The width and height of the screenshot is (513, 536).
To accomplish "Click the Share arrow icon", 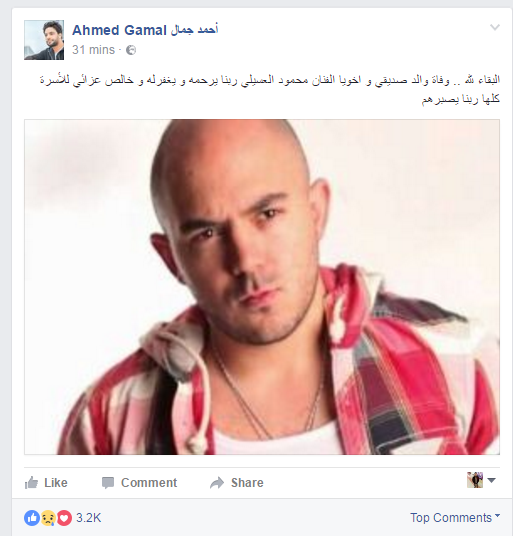I will pyautogui.click(x=217, y=483).
